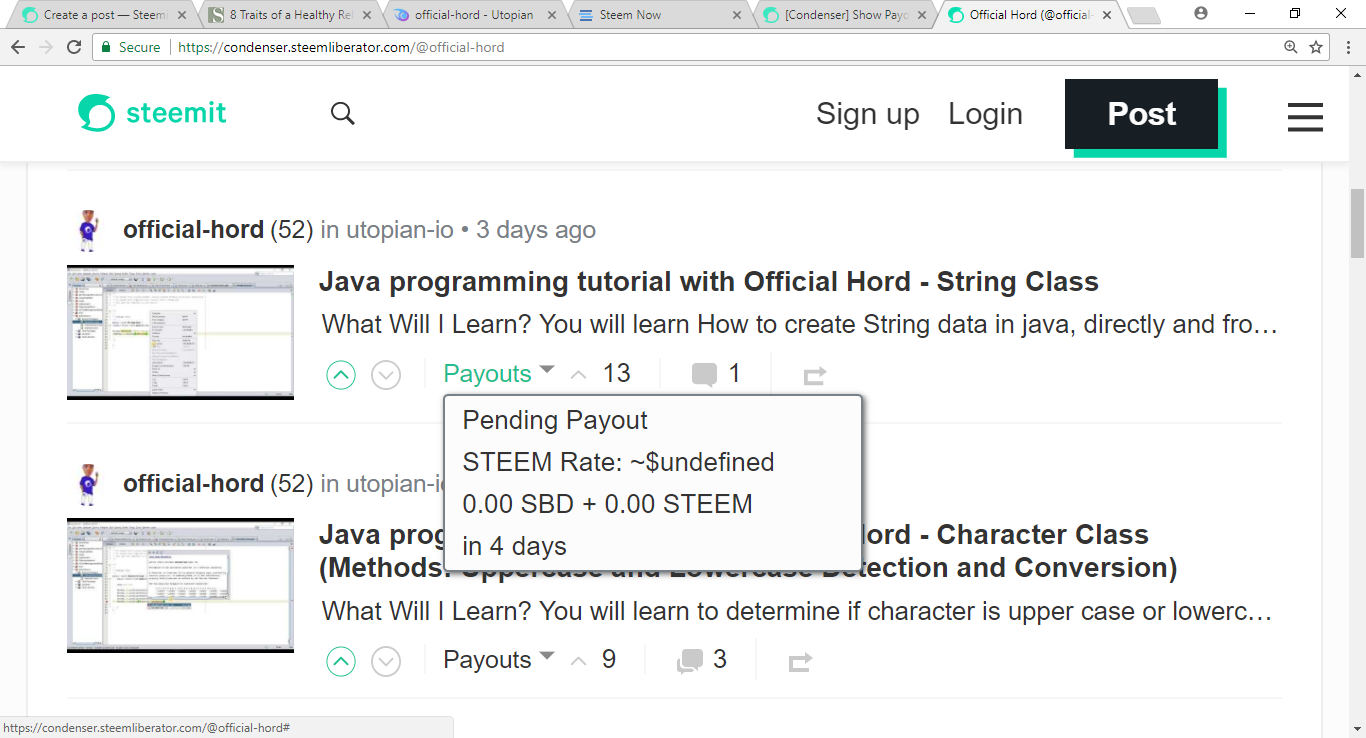Open Chrome three-dot menu
Image resolution: width=1366 pixels, height=738 pixels.
(x=1346, y=47)
